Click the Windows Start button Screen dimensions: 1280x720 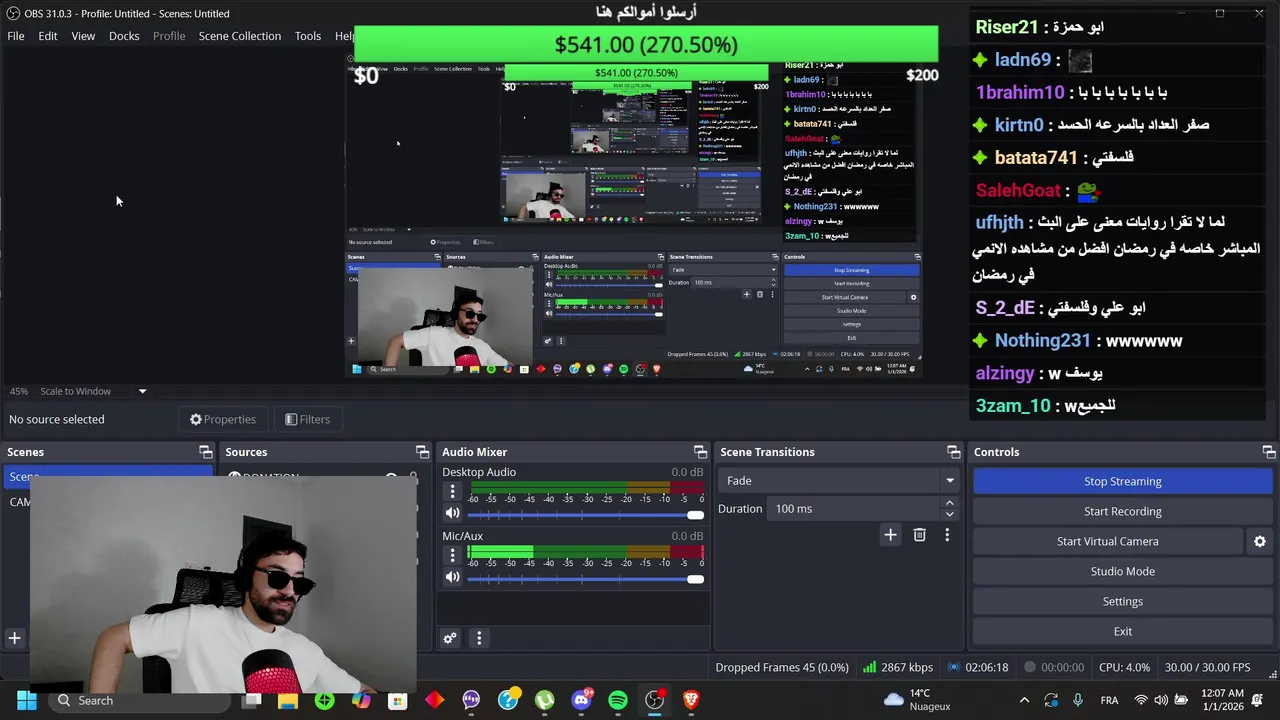[26, 700]
